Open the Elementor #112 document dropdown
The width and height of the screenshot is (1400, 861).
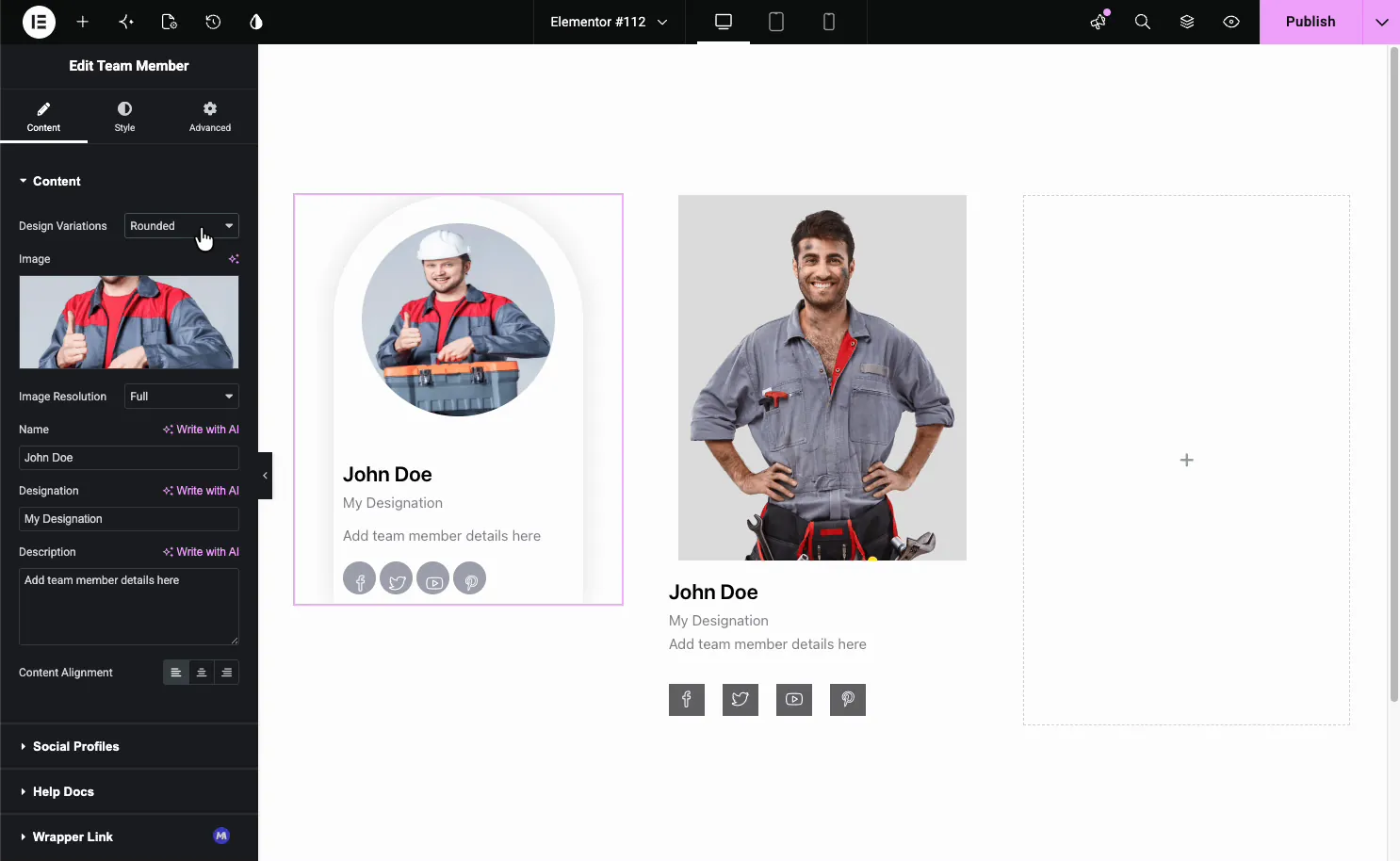[609, 22]
